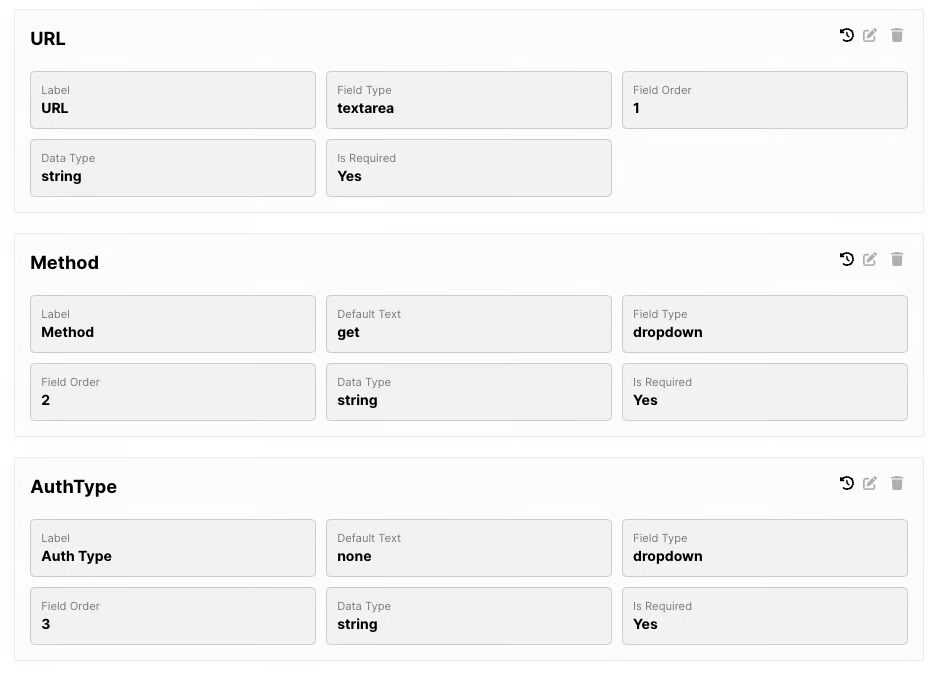Image resolution: width=928 pixels, height=688 pixels.
Task: Select the Auth Type label box
Action: [x=172, y=548]
